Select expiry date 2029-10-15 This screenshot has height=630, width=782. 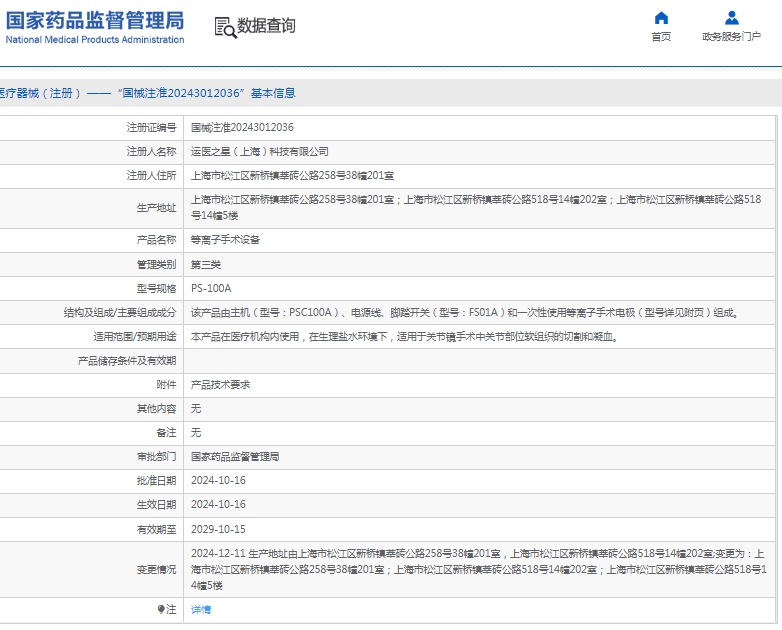pos(218,529)
